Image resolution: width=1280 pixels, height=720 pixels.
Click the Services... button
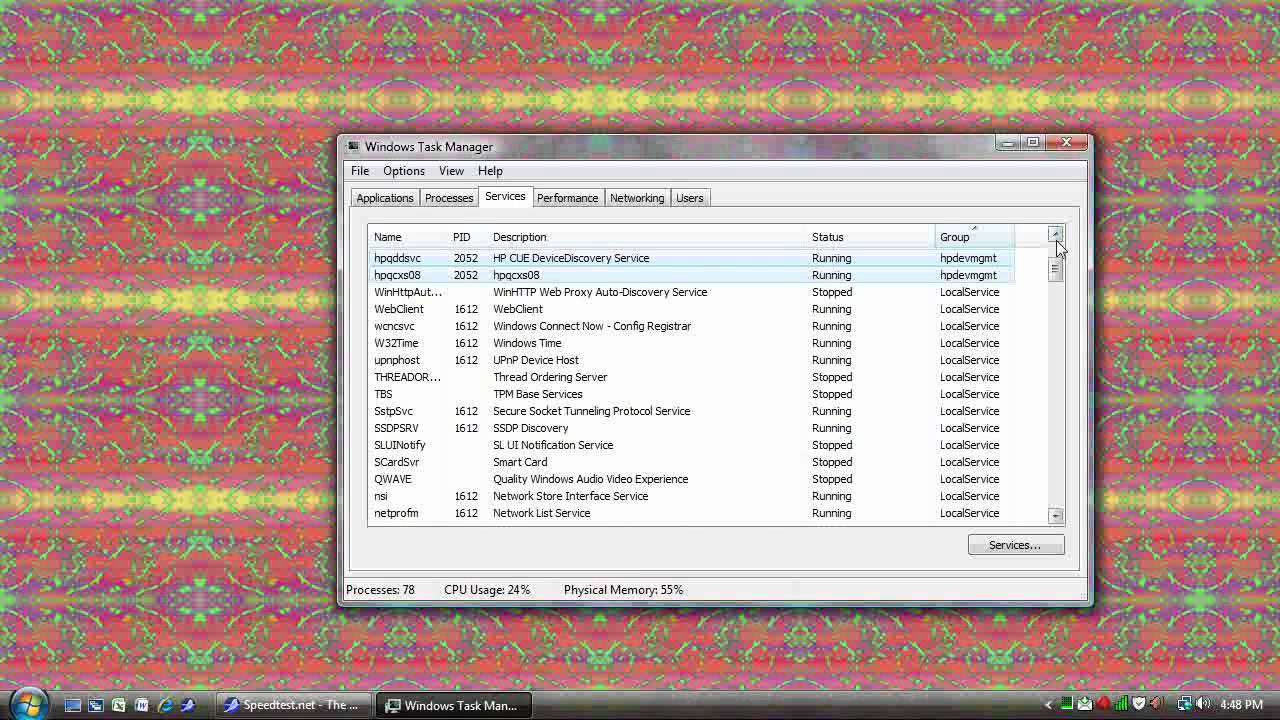coord(1015,545)
